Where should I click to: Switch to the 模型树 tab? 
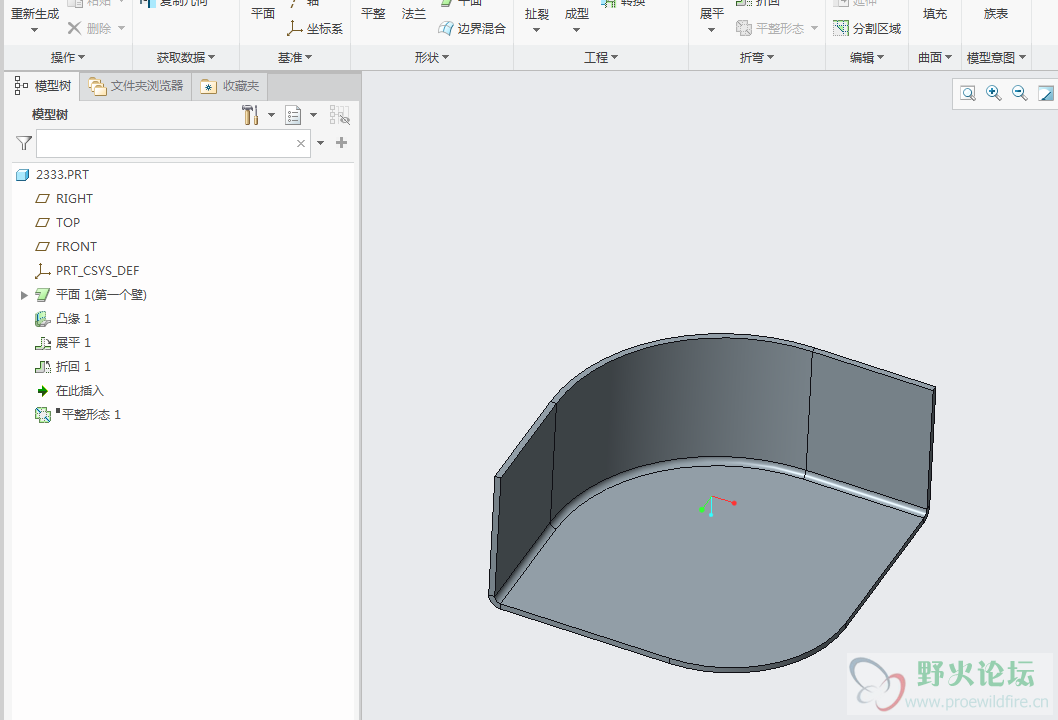(x=43, y=86)
